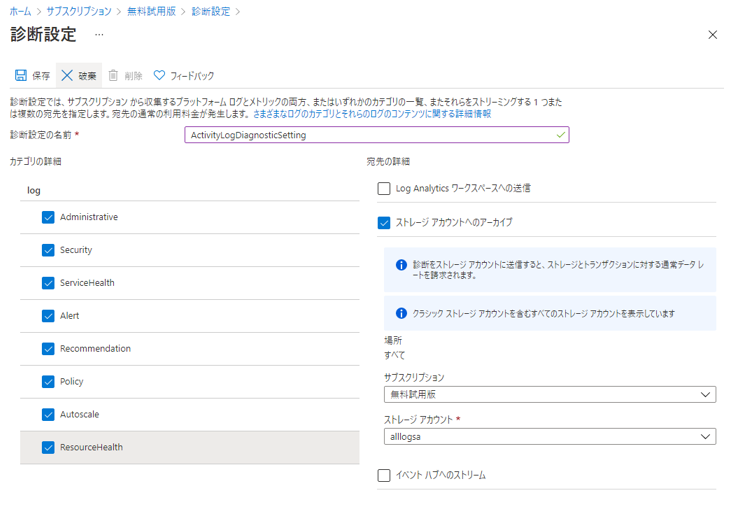Click the 破棄 discard label
The height and width of the screenshot is (513, 736).
pyautogui.click(x=87, y=76)
